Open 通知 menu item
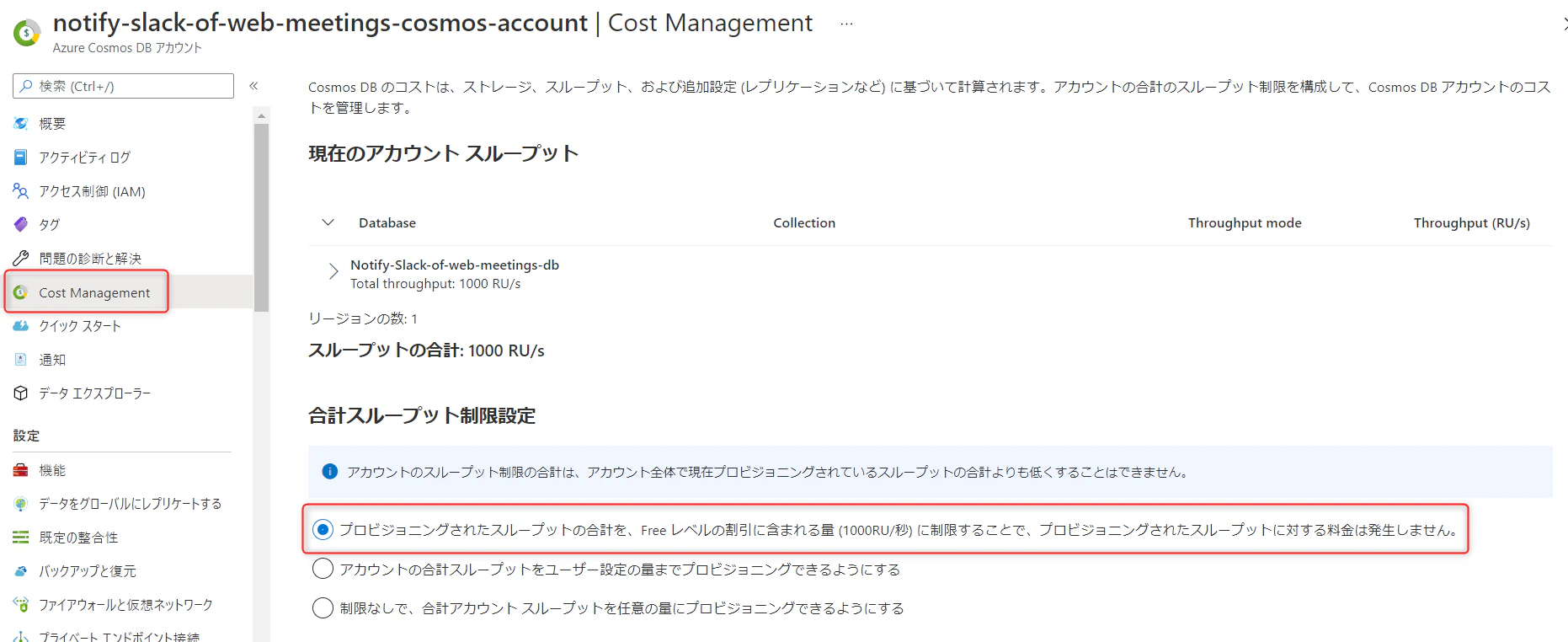 tap(52, 360)
